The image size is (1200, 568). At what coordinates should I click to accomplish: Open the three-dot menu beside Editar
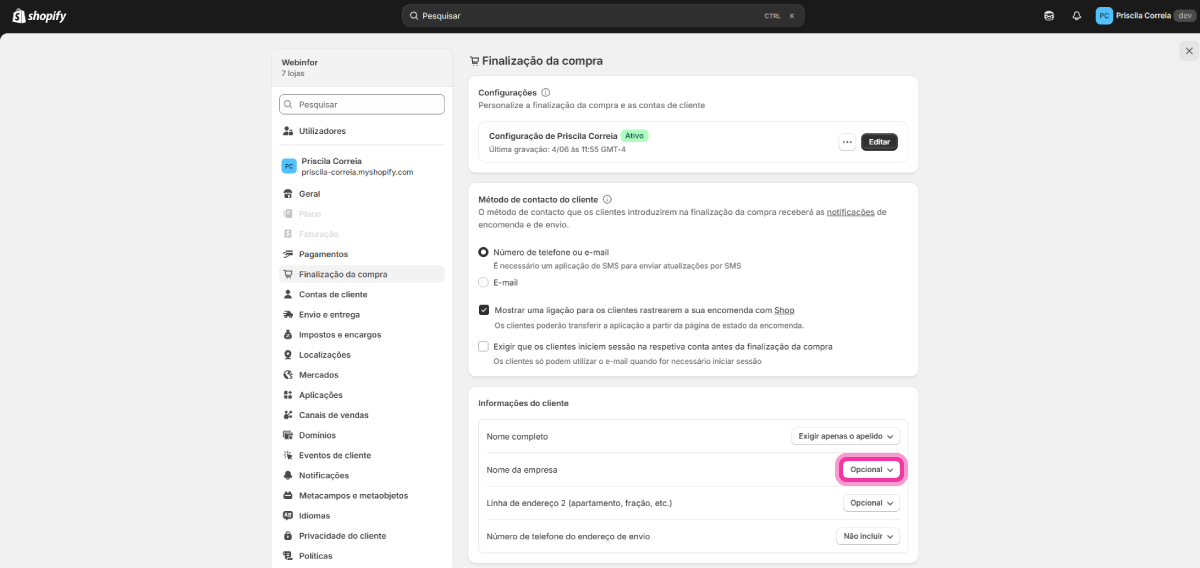tap(847, 142)
